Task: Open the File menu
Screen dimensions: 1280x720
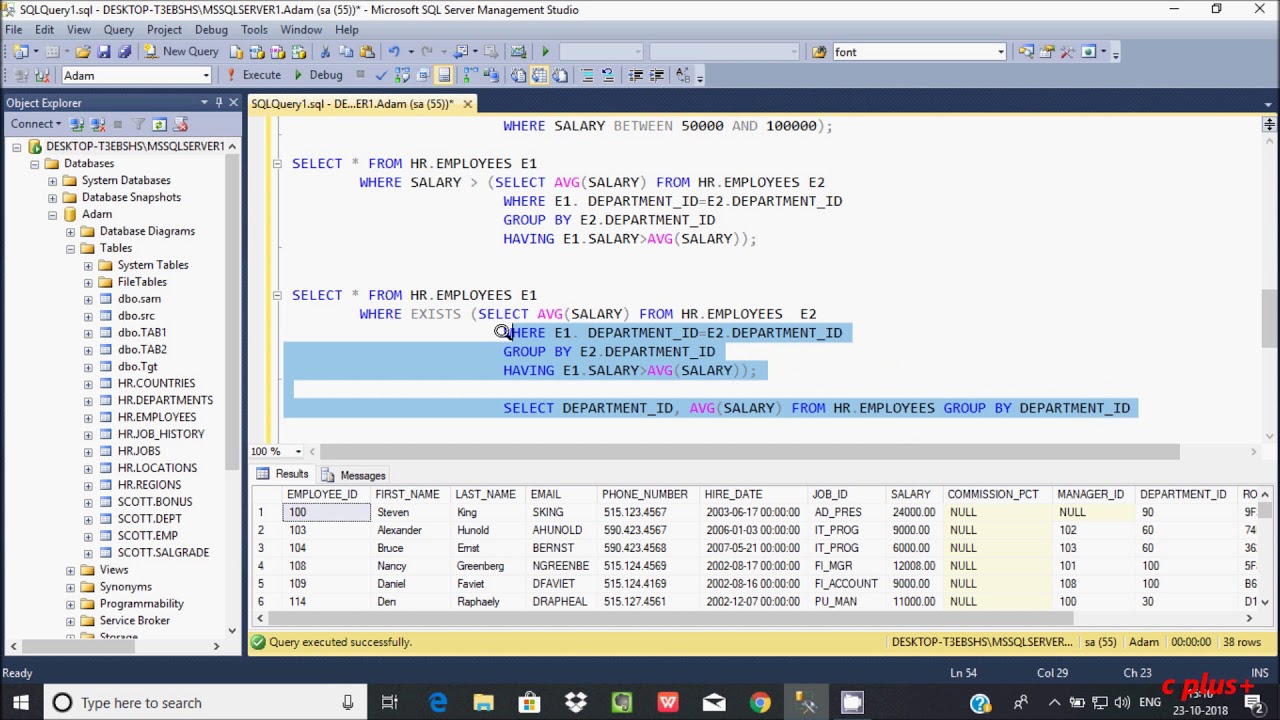Action: point(14,29)
